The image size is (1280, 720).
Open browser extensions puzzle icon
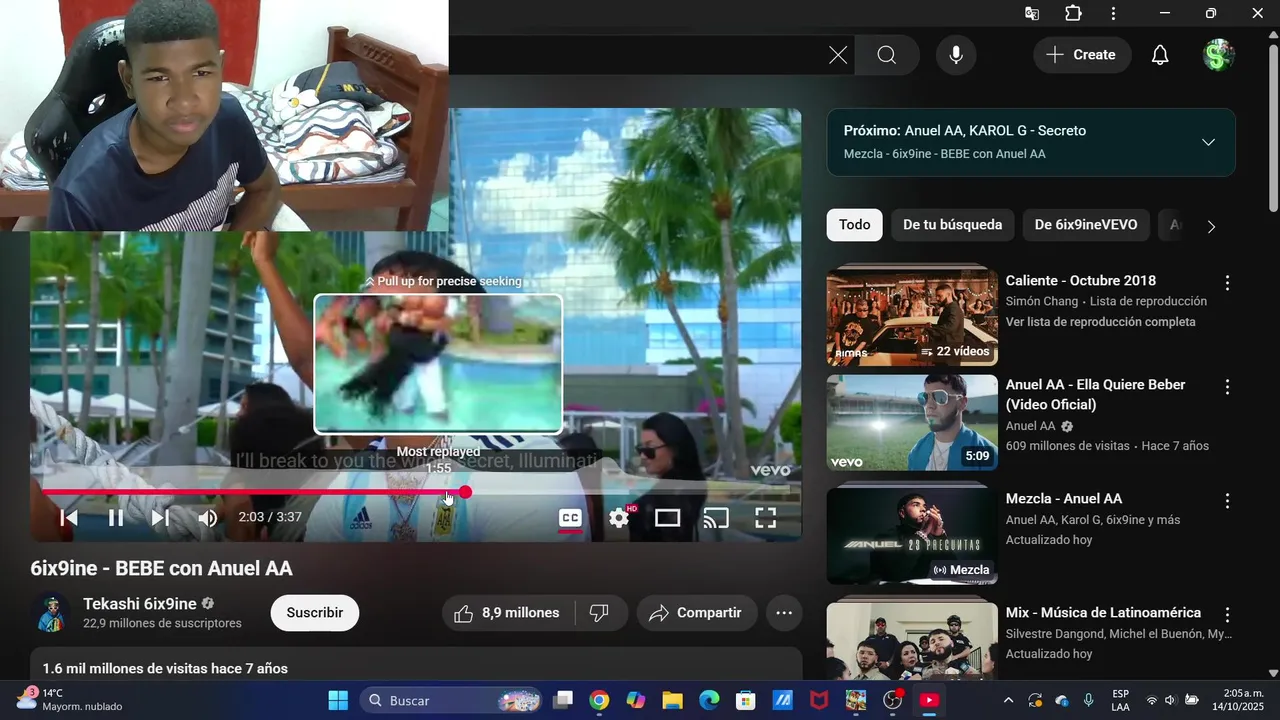click(1073, 13)
